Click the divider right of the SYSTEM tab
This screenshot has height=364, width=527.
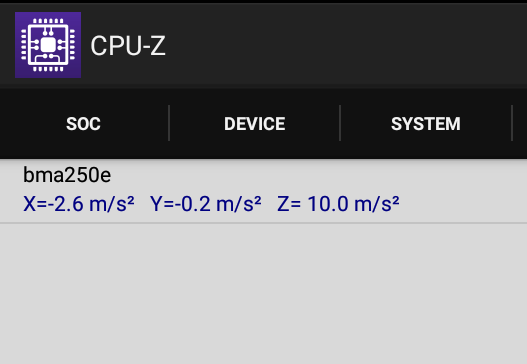click(512, 123)
